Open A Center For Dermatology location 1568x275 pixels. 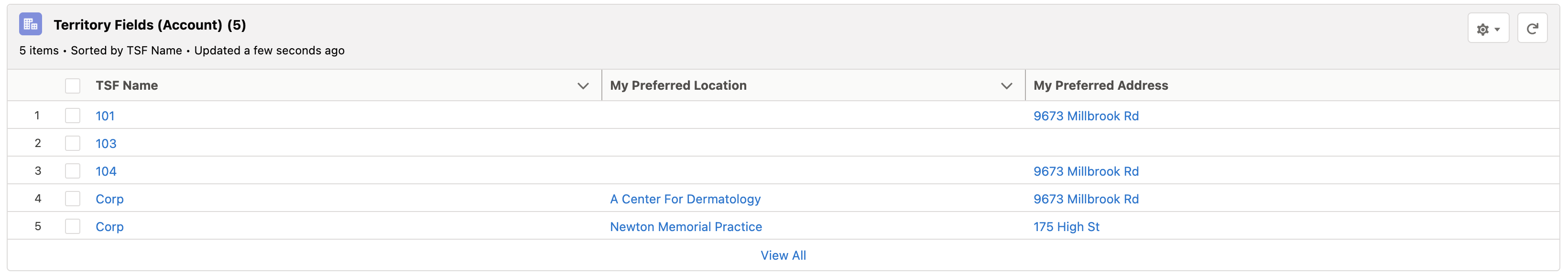pyautogui.click(x=685, y=199)
